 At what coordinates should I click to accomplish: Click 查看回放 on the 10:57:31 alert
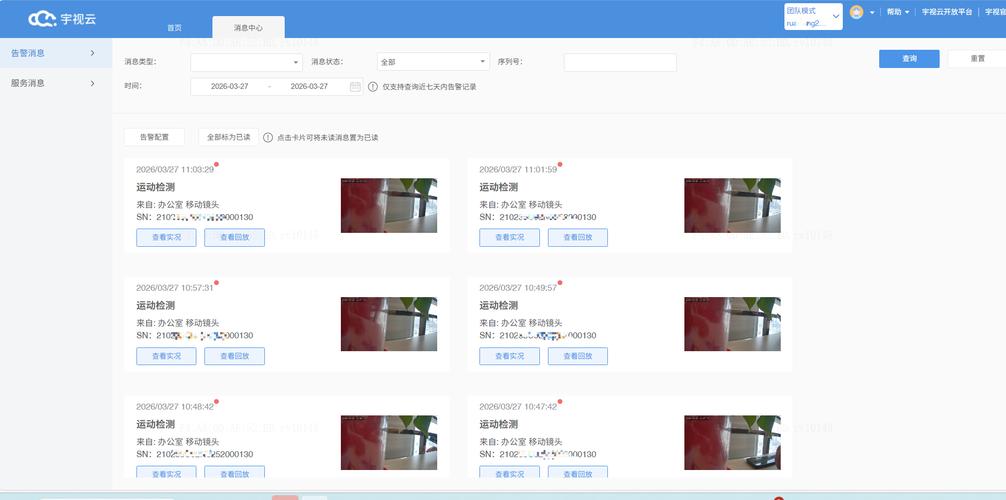[x=234, y=356]
